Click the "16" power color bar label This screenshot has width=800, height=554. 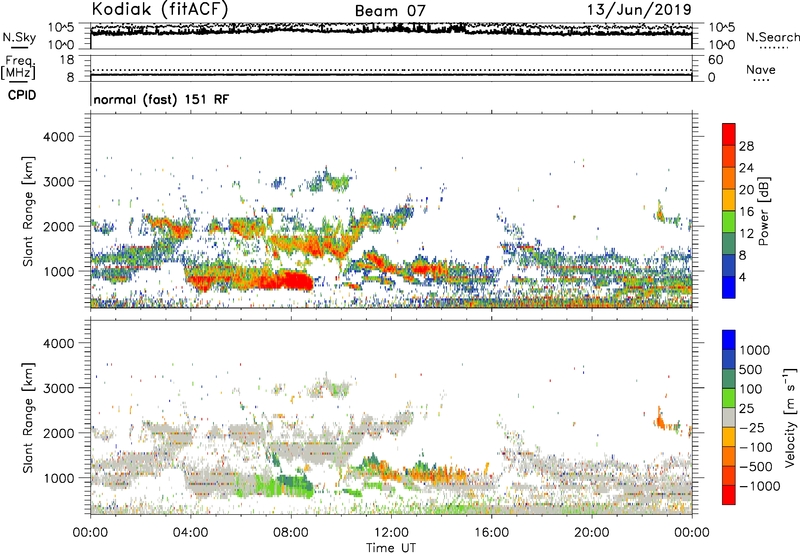[x=746, y=212]
